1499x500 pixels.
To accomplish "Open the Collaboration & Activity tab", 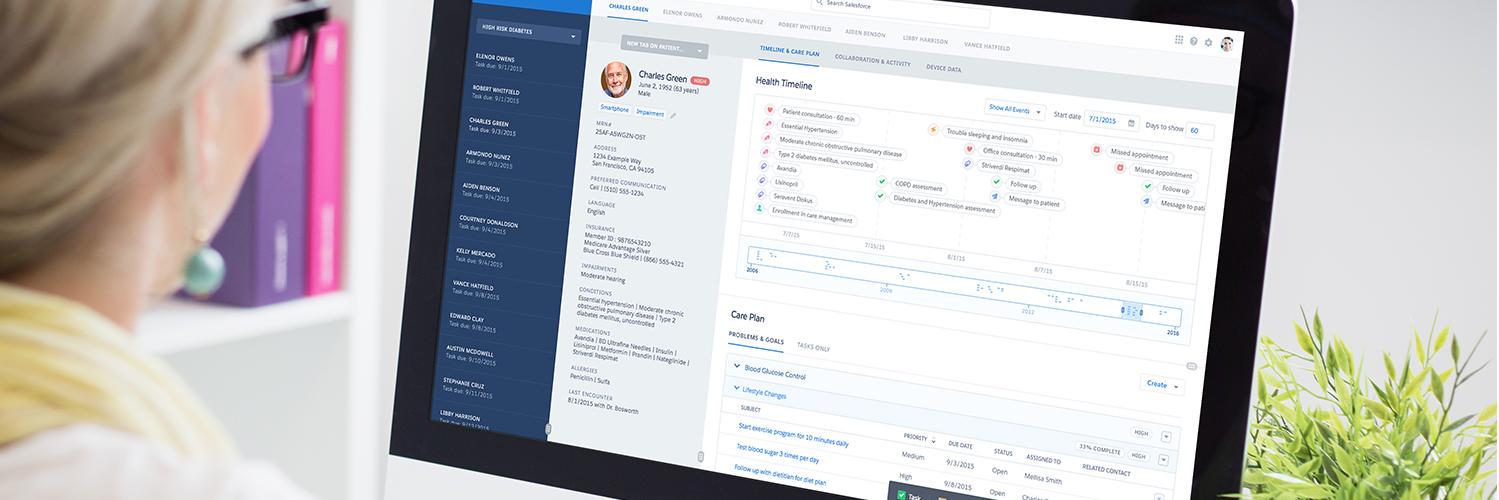I will click(x=872, y=61).
